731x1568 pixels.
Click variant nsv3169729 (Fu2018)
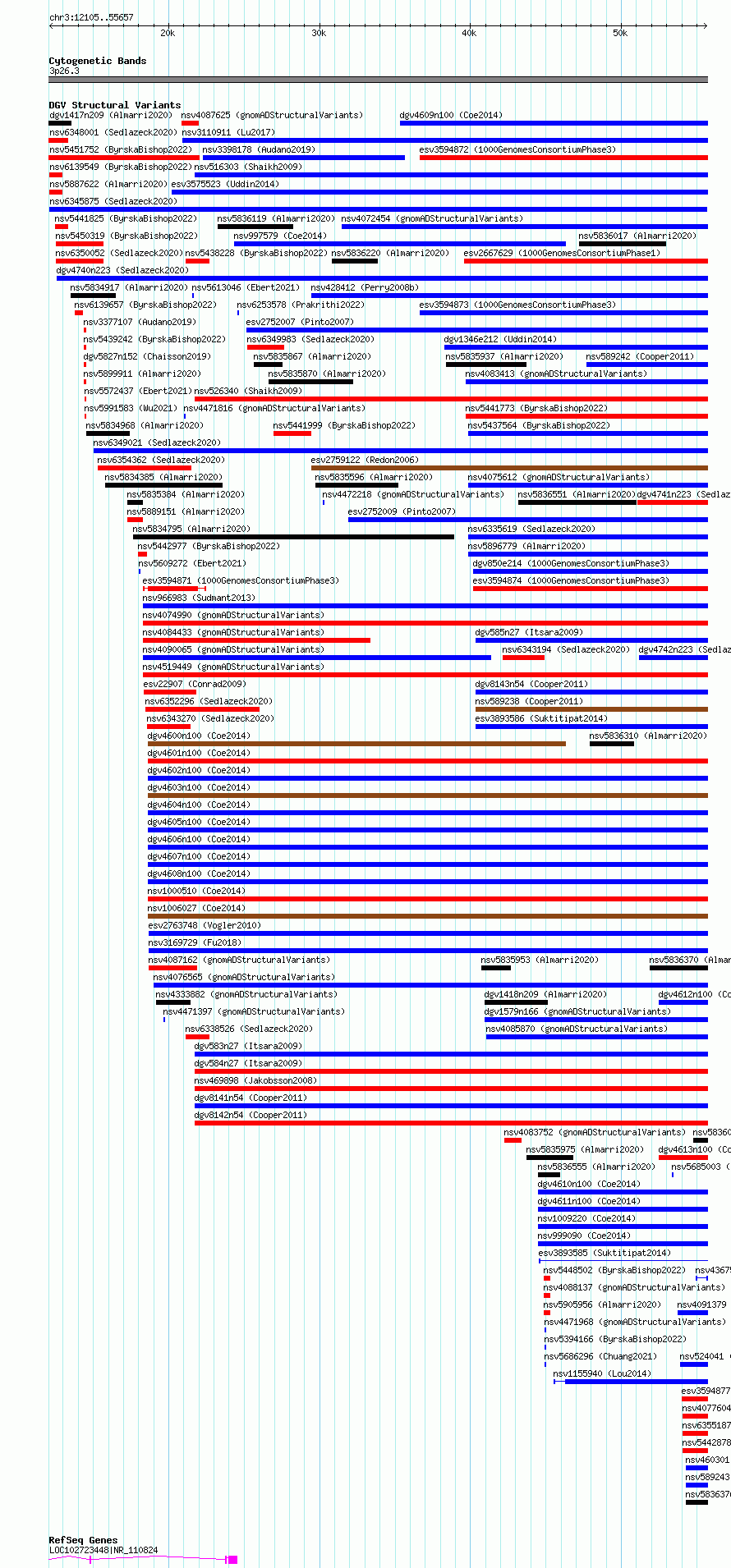[x=195, y=942]
